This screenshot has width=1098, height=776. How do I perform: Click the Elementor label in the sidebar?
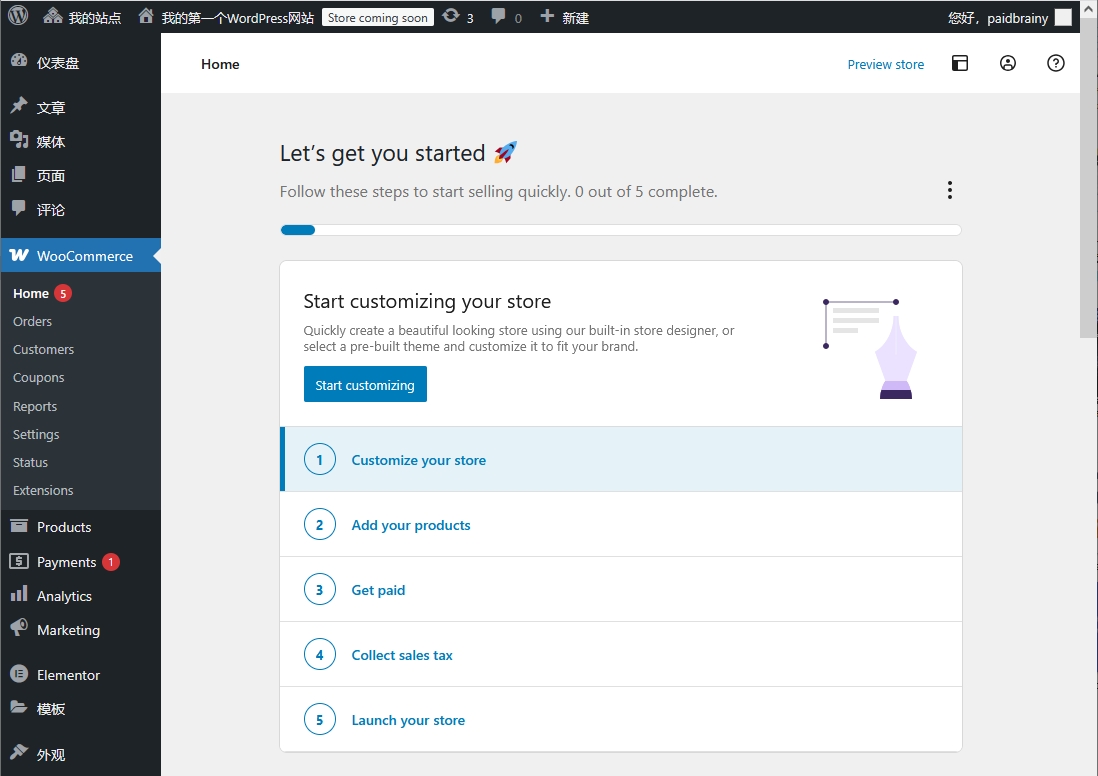click(x=68, y=675)
